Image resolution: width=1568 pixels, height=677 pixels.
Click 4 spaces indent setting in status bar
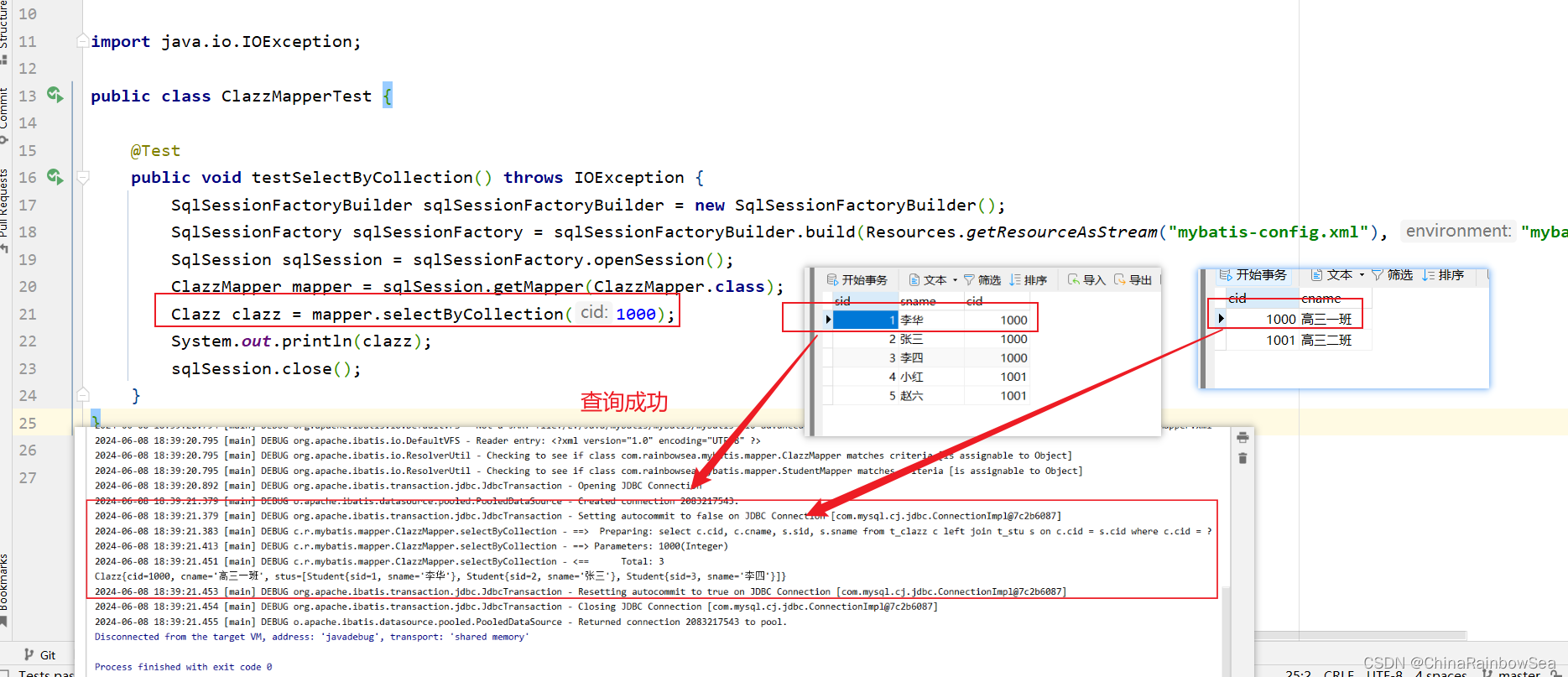click(1440, 673)
